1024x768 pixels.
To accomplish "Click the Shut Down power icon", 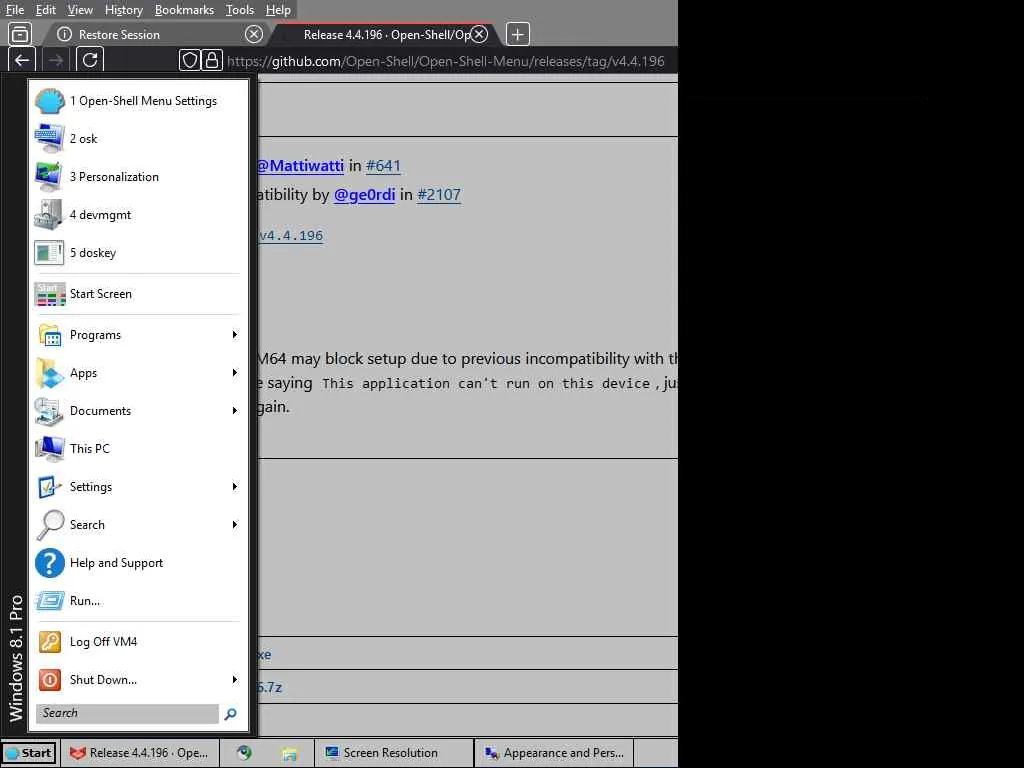I will (x=50, y=680).
